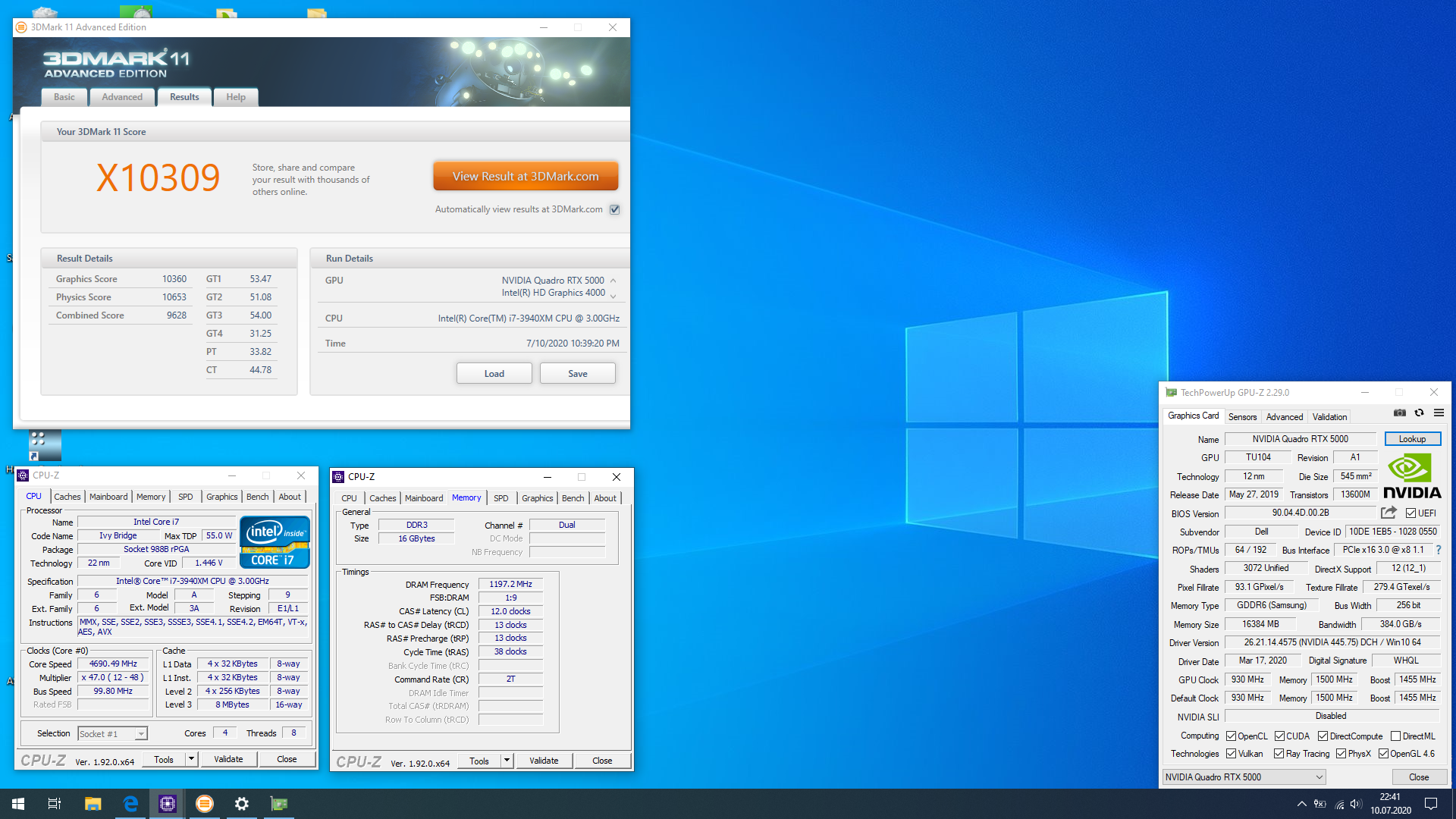Click the Core Speed value field

[x=113, y=664]
